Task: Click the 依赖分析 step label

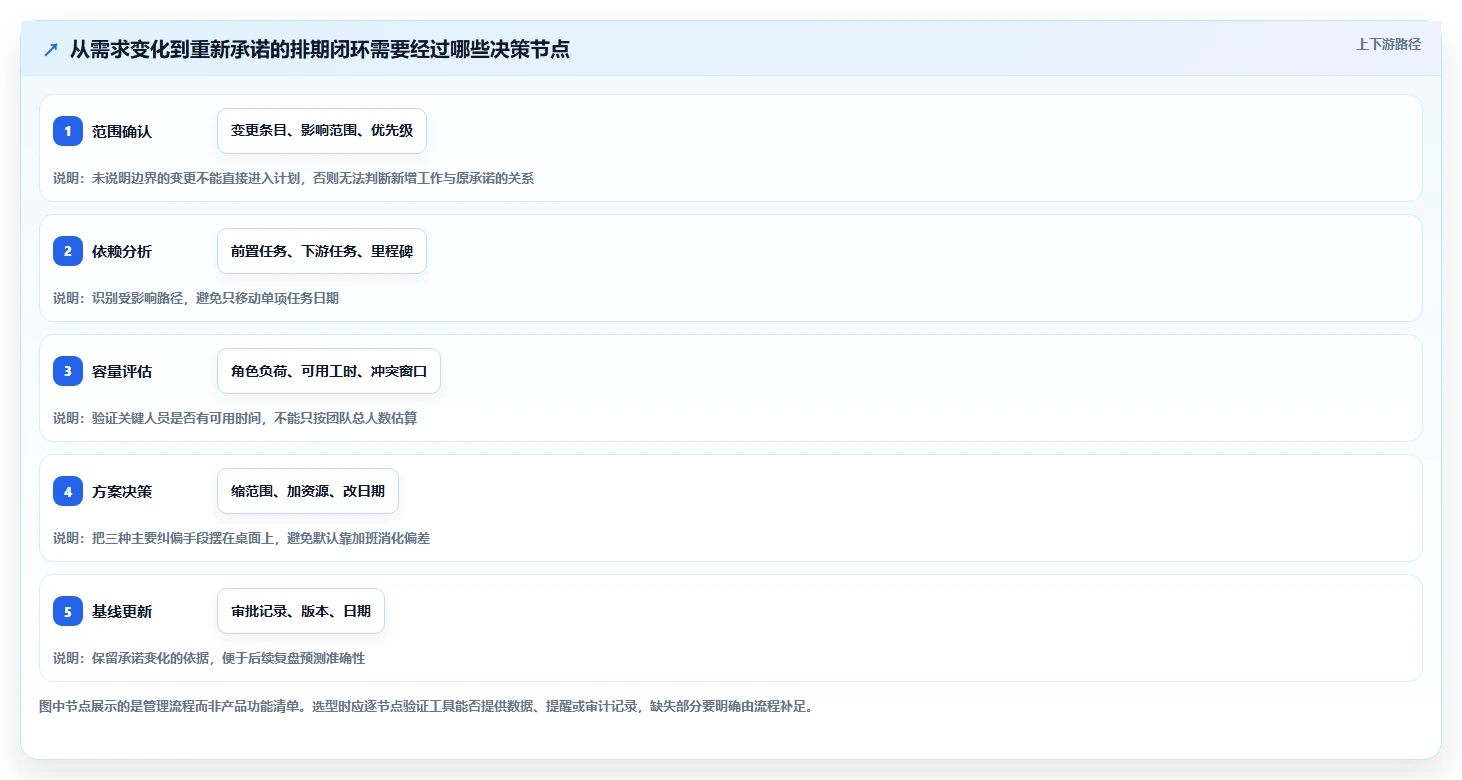Action: (x=122, y=251)
